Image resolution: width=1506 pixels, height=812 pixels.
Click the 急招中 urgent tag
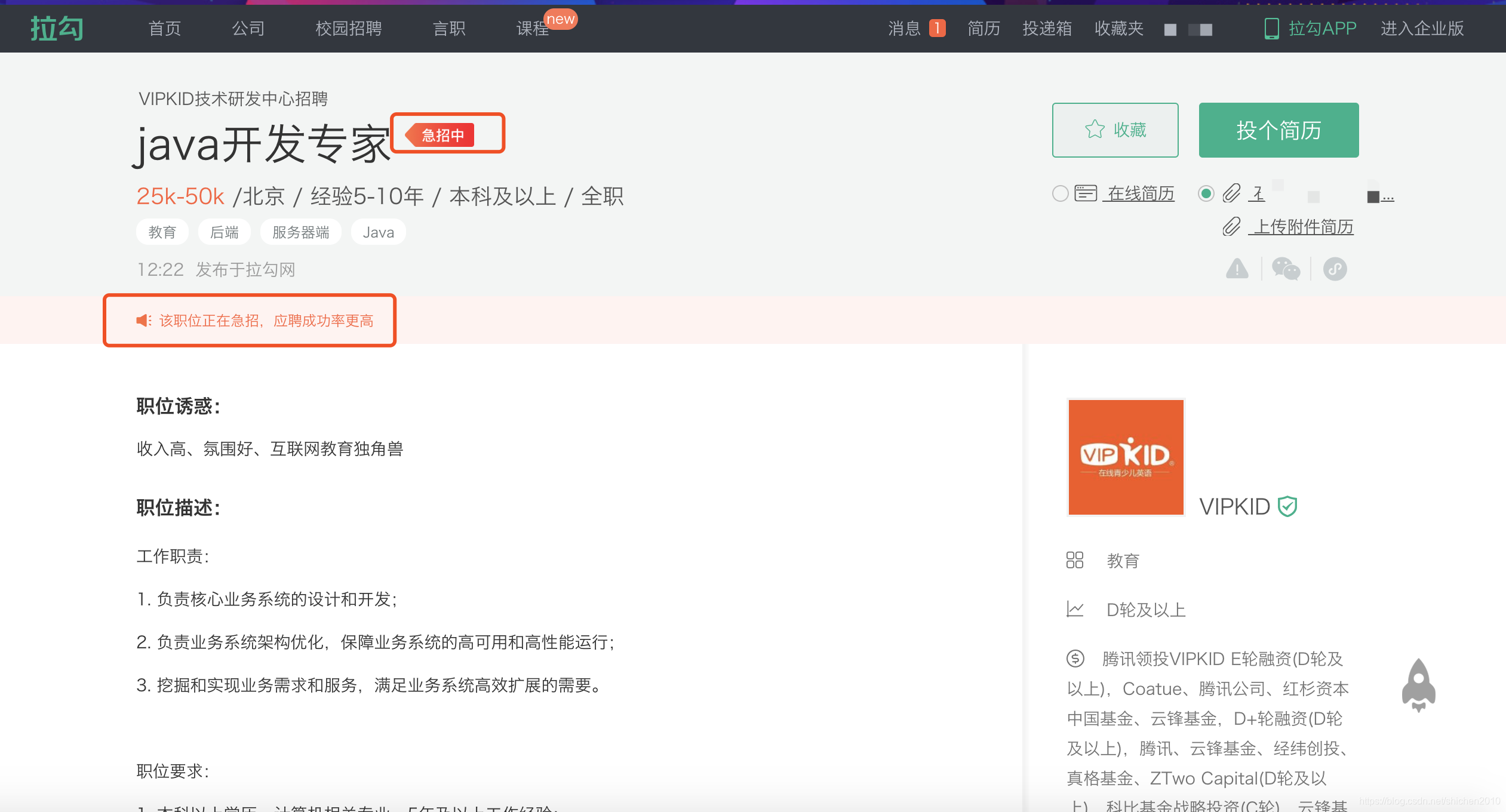(x=440, y=135)
